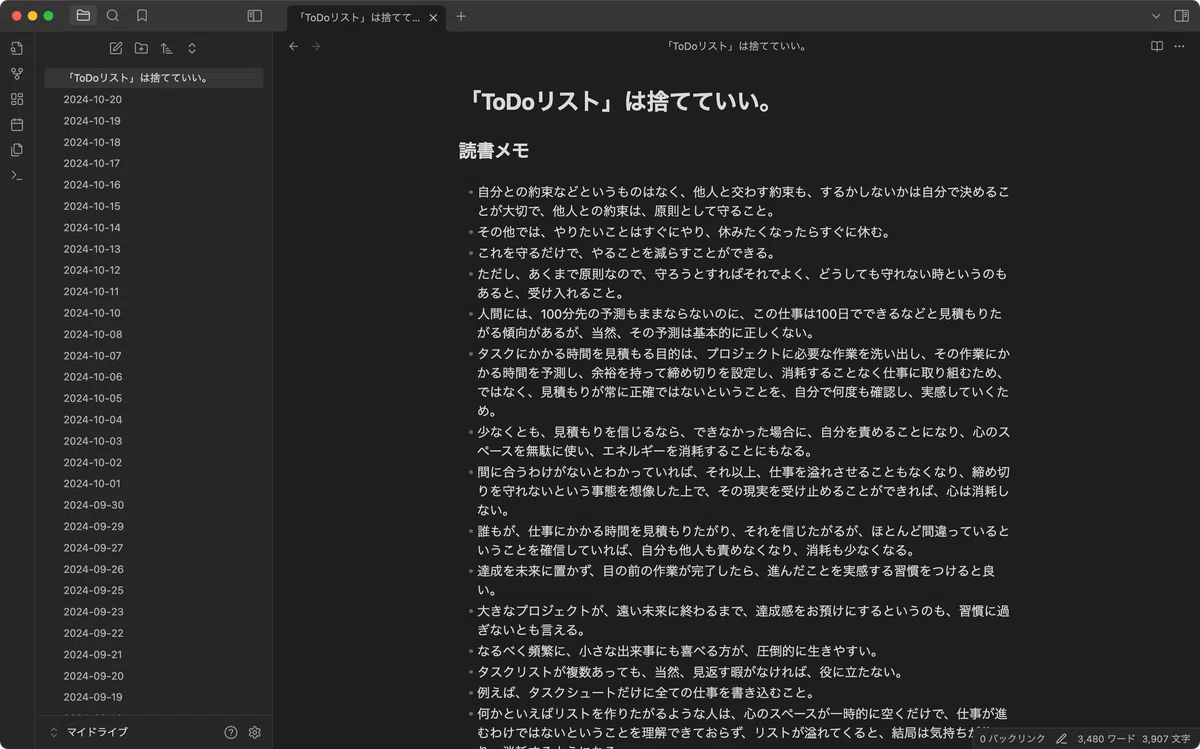
Task: Change sort order in file explorer
Action: click(166, 48)
